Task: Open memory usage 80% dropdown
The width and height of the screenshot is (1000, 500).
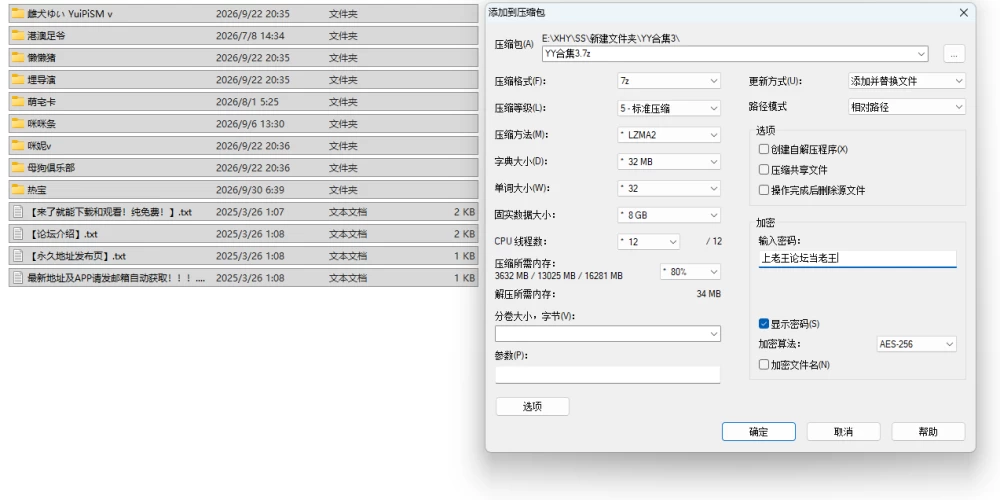Action: tap(690, 271)
